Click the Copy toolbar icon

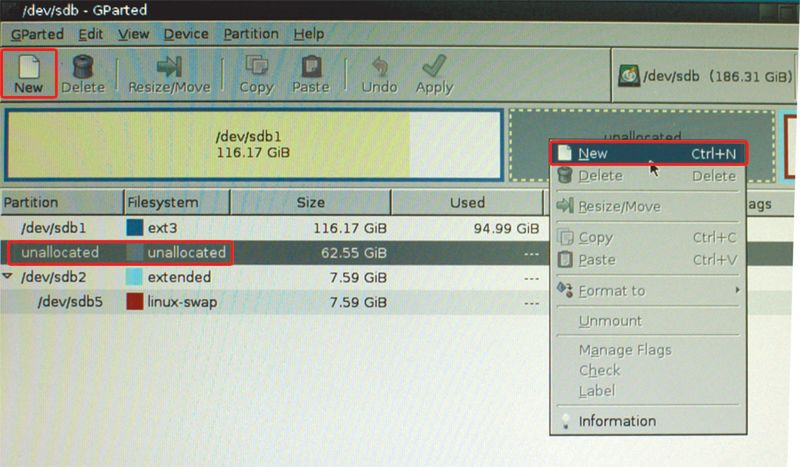pyautogui.click(x=257, y=66)
